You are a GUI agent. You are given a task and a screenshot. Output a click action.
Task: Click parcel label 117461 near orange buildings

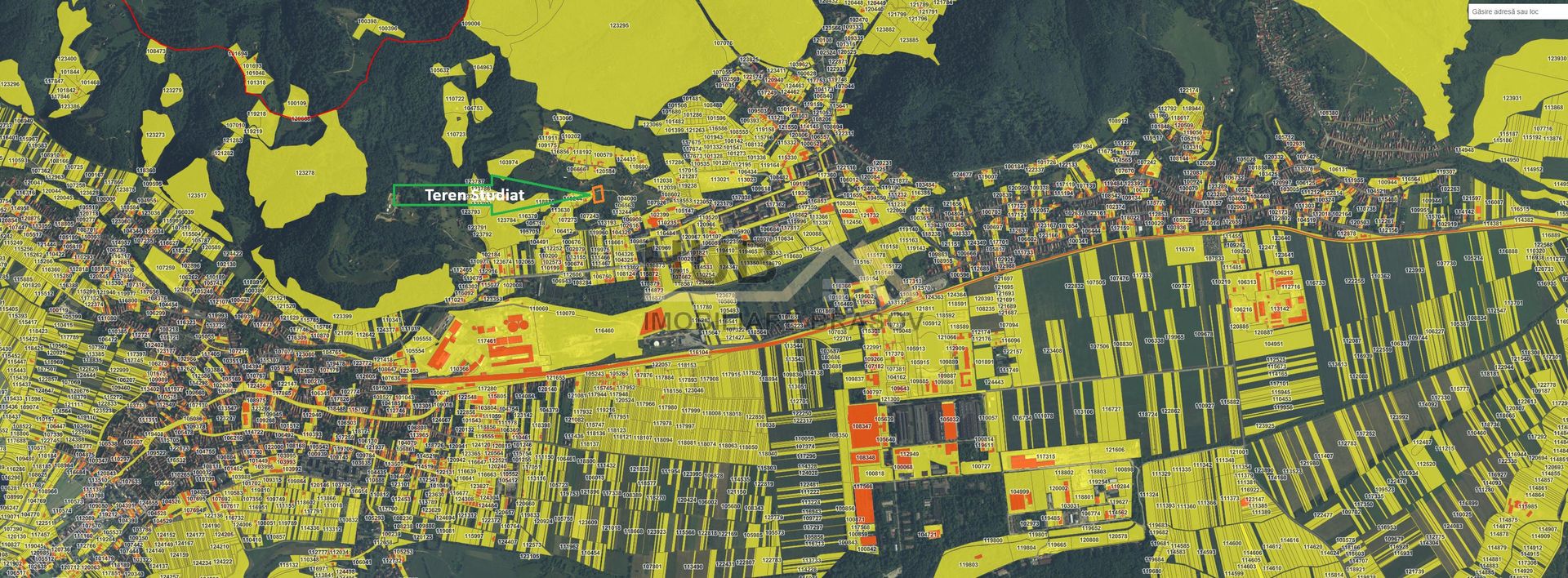486,340
